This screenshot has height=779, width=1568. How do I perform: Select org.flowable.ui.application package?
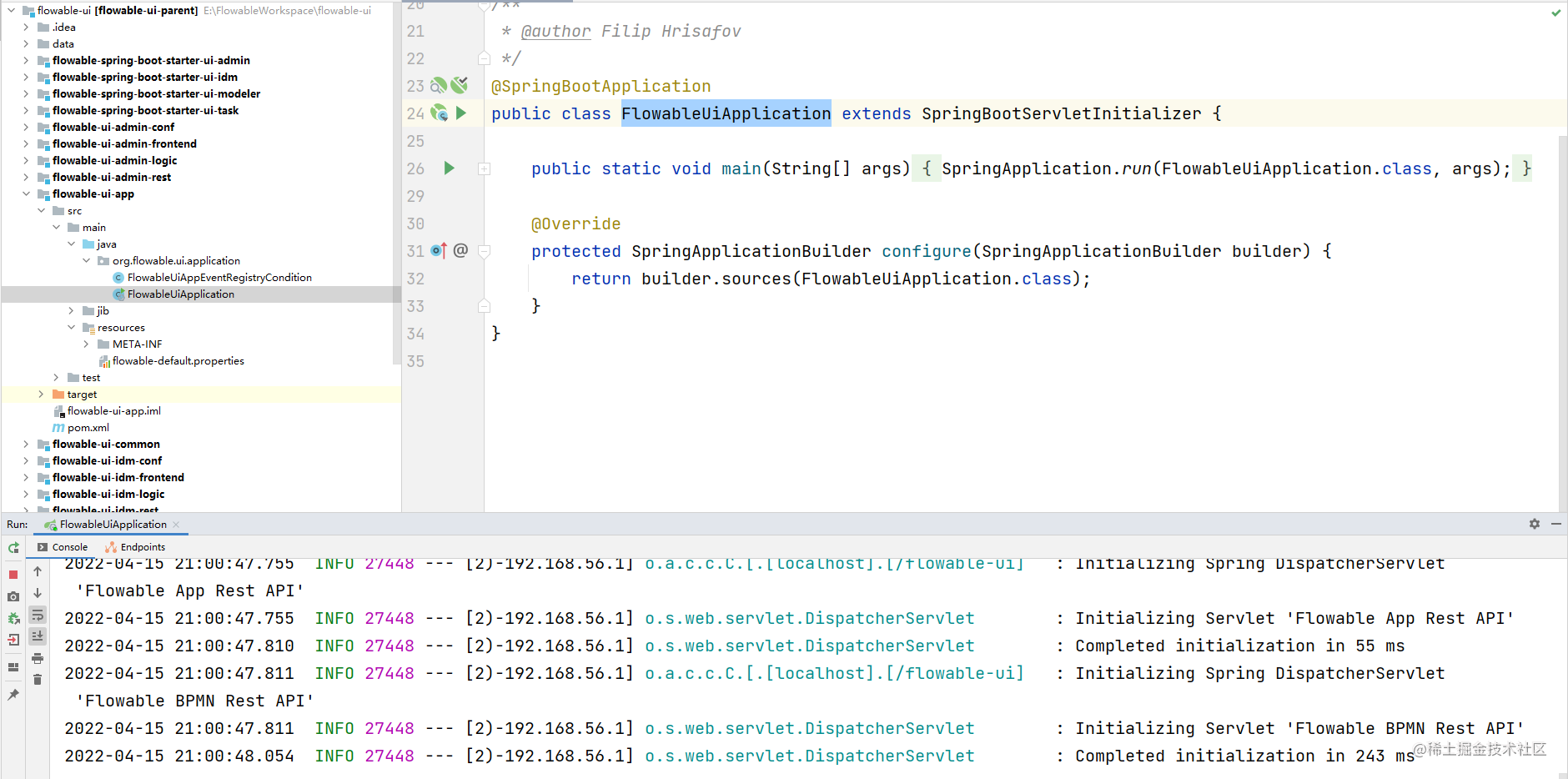(x=176, y=261)
